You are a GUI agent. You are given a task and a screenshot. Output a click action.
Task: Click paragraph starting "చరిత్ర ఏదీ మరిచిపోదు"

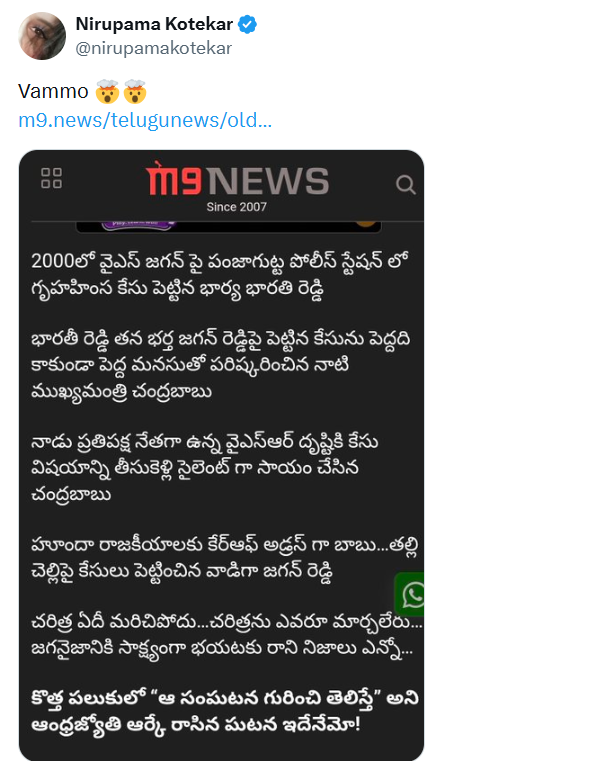227,635
